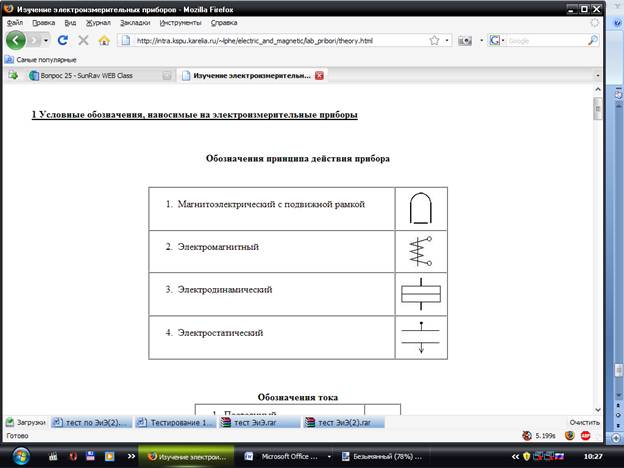Viewport: 624px width, 468px height.
Task: Reload the page with the Refresh icon
Action: coord(63,40)
